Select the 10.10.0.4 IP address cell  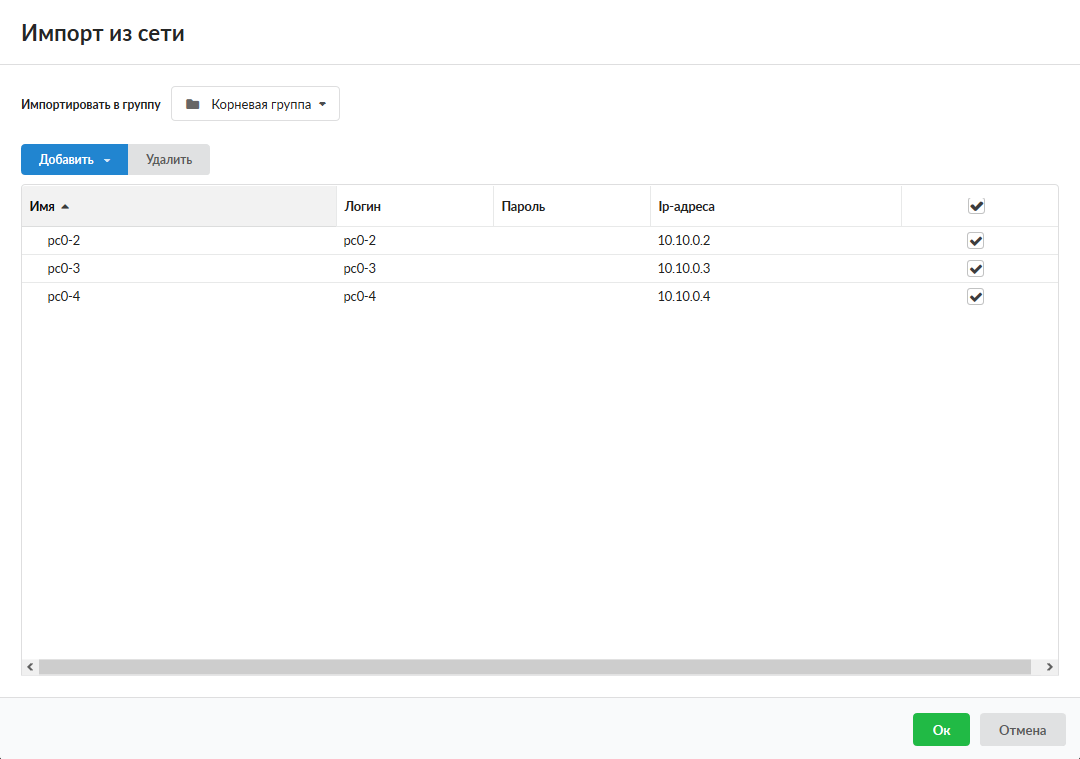coord(684,297)
